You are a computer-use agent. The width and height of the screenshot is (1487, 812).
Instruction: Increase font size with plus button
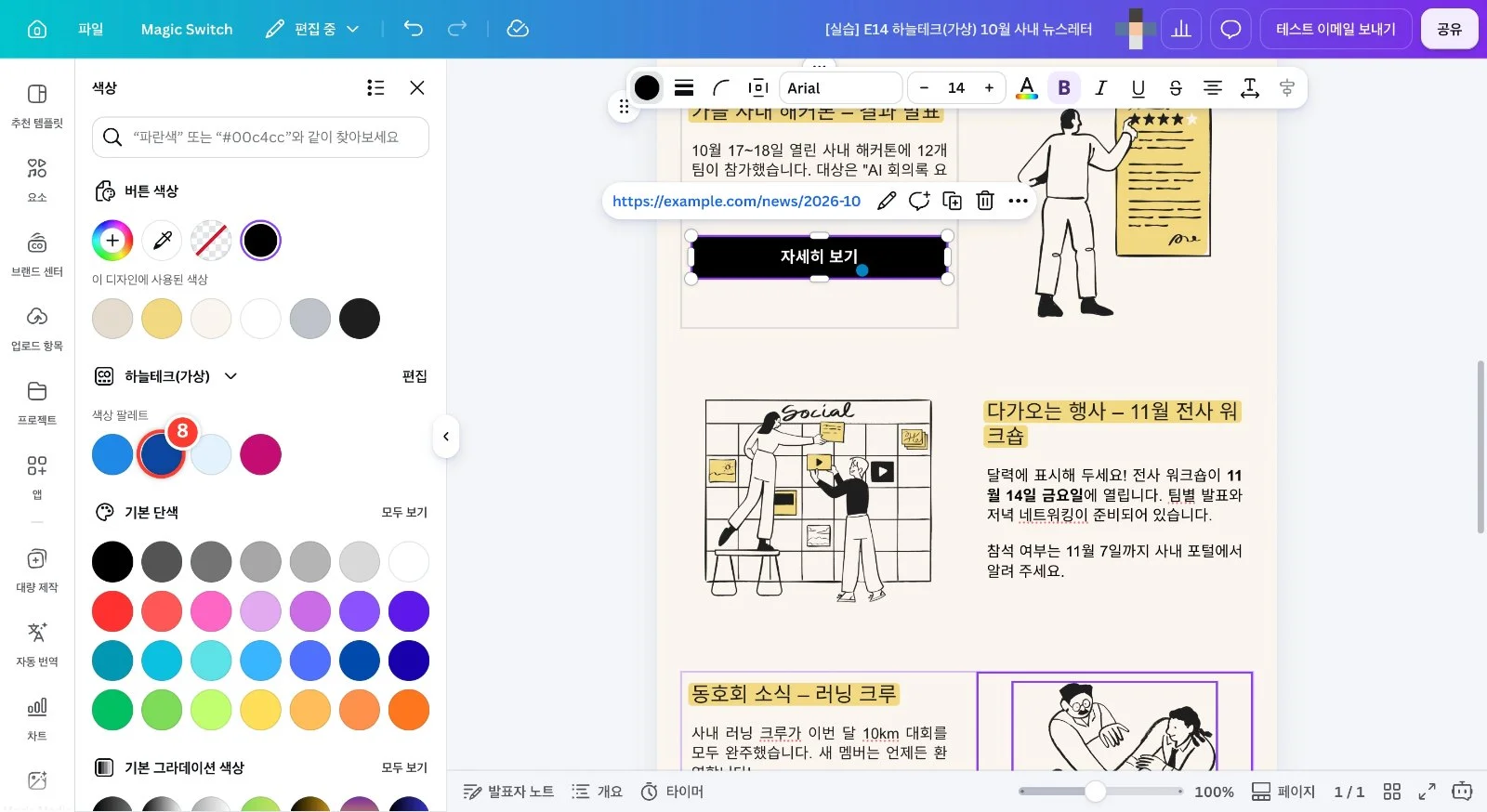[x=989, y=88]
